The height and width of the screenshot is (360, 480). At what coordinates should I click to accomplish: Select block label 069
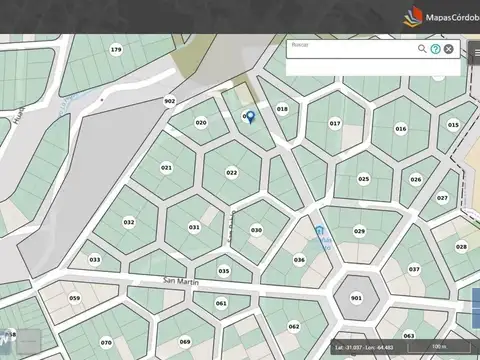tap(185, 342)
